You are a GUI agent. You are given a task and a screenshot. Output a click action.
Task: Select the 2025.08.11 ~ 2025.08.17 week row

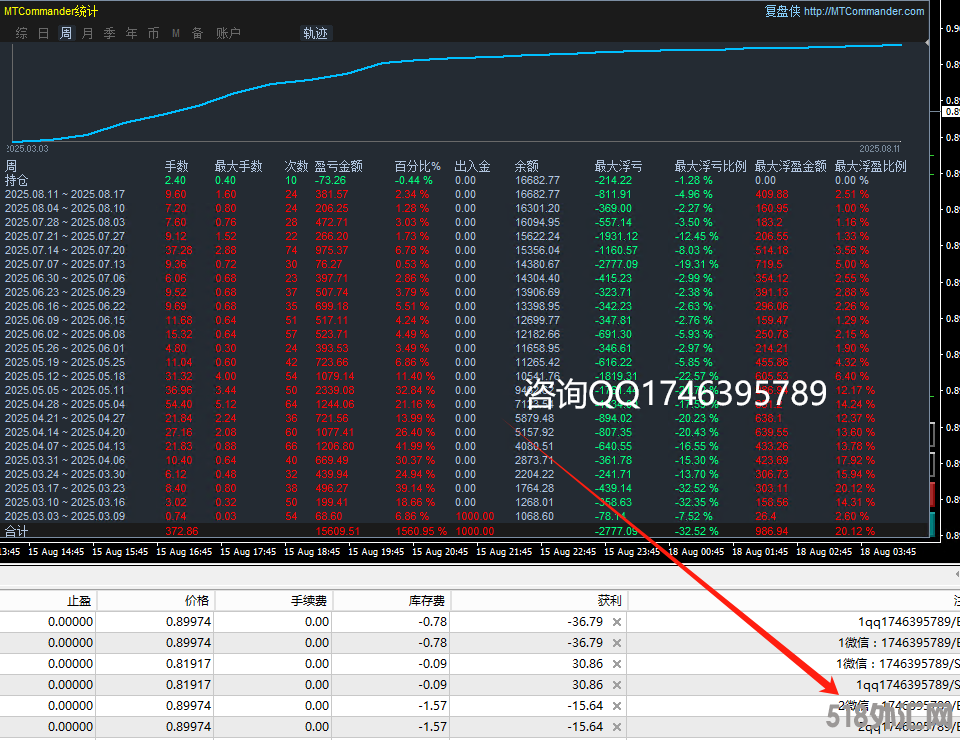click(66, 194)
